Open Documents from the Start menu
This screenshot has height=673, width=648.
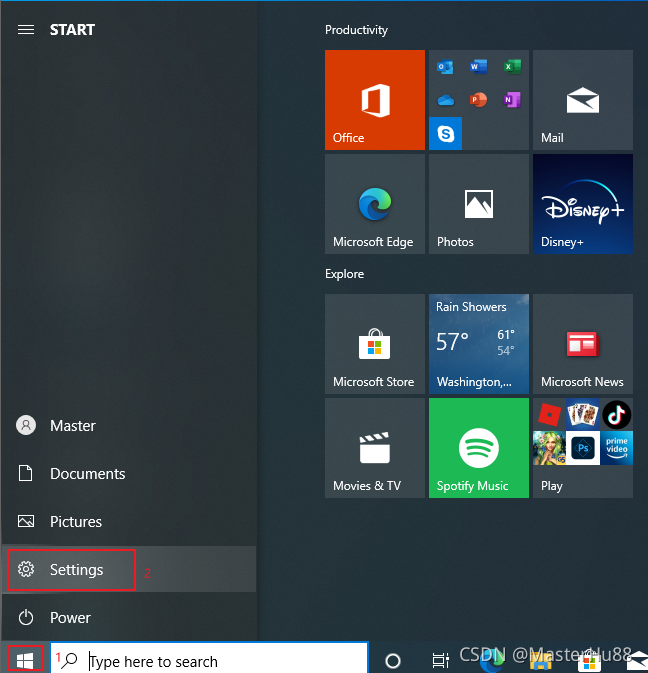pos(129,474)
